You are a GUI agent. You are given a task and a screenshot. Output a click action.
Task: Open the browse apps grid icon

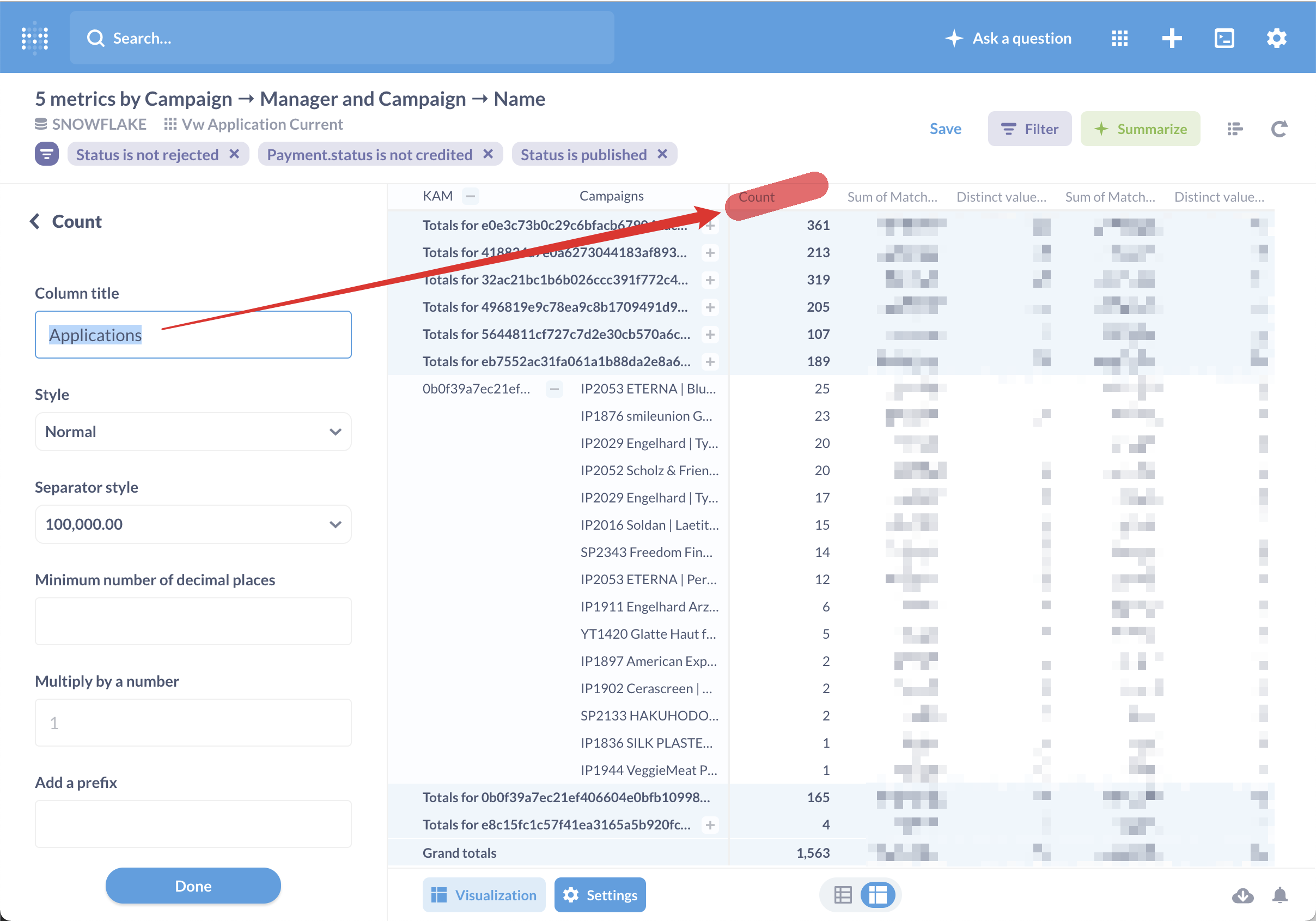(1119, 38)
